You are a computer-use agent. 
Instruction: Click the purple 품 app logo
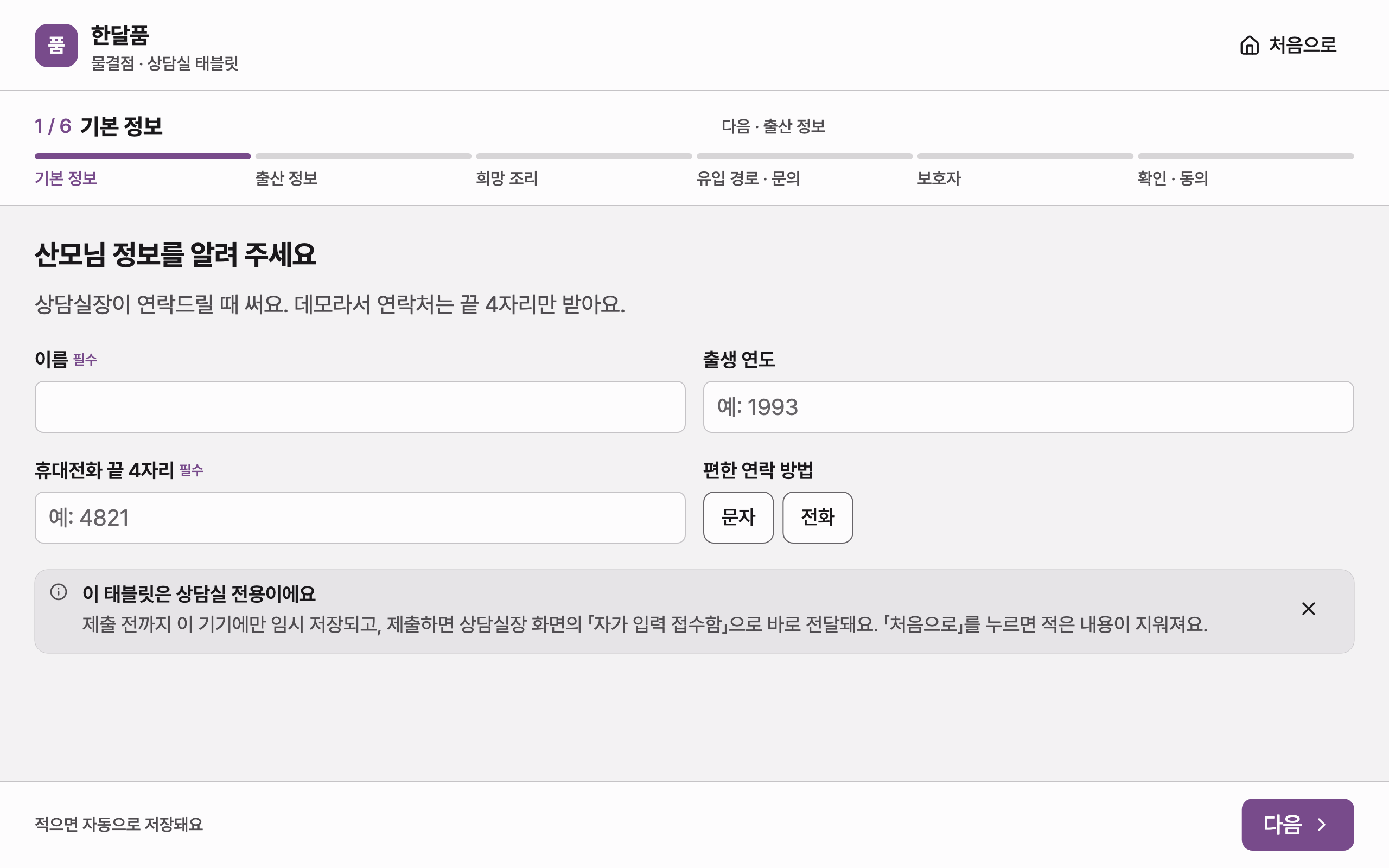(x=56, y=46)
